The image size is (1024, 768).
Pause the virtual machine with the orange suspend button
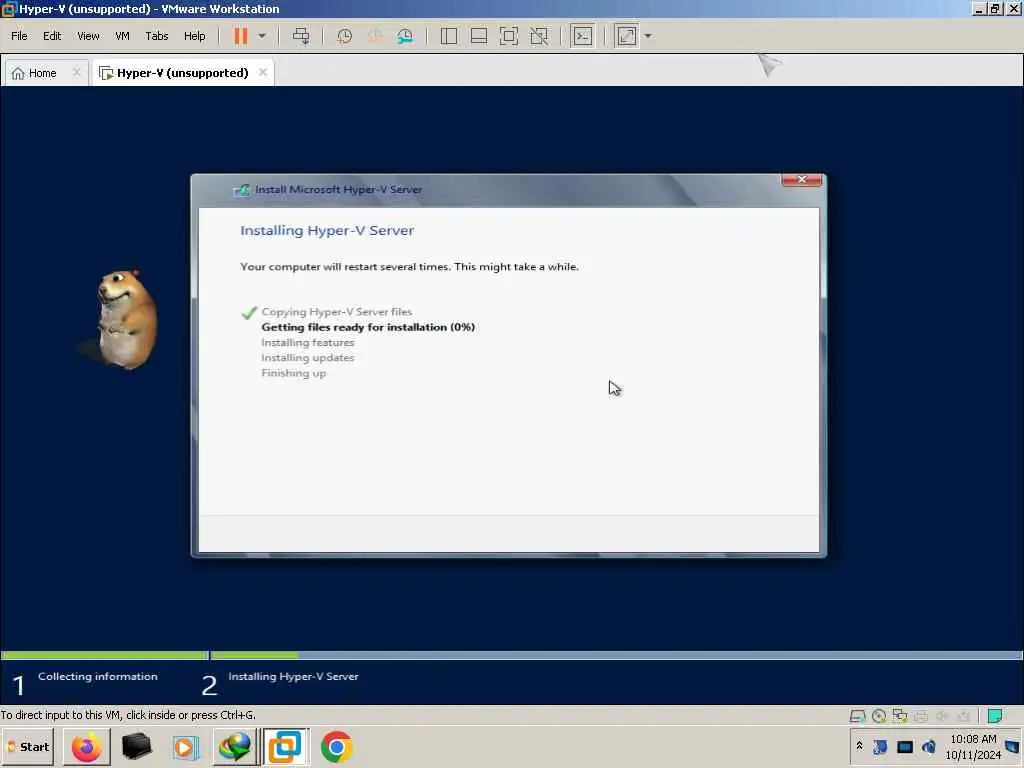click(241, 36)
